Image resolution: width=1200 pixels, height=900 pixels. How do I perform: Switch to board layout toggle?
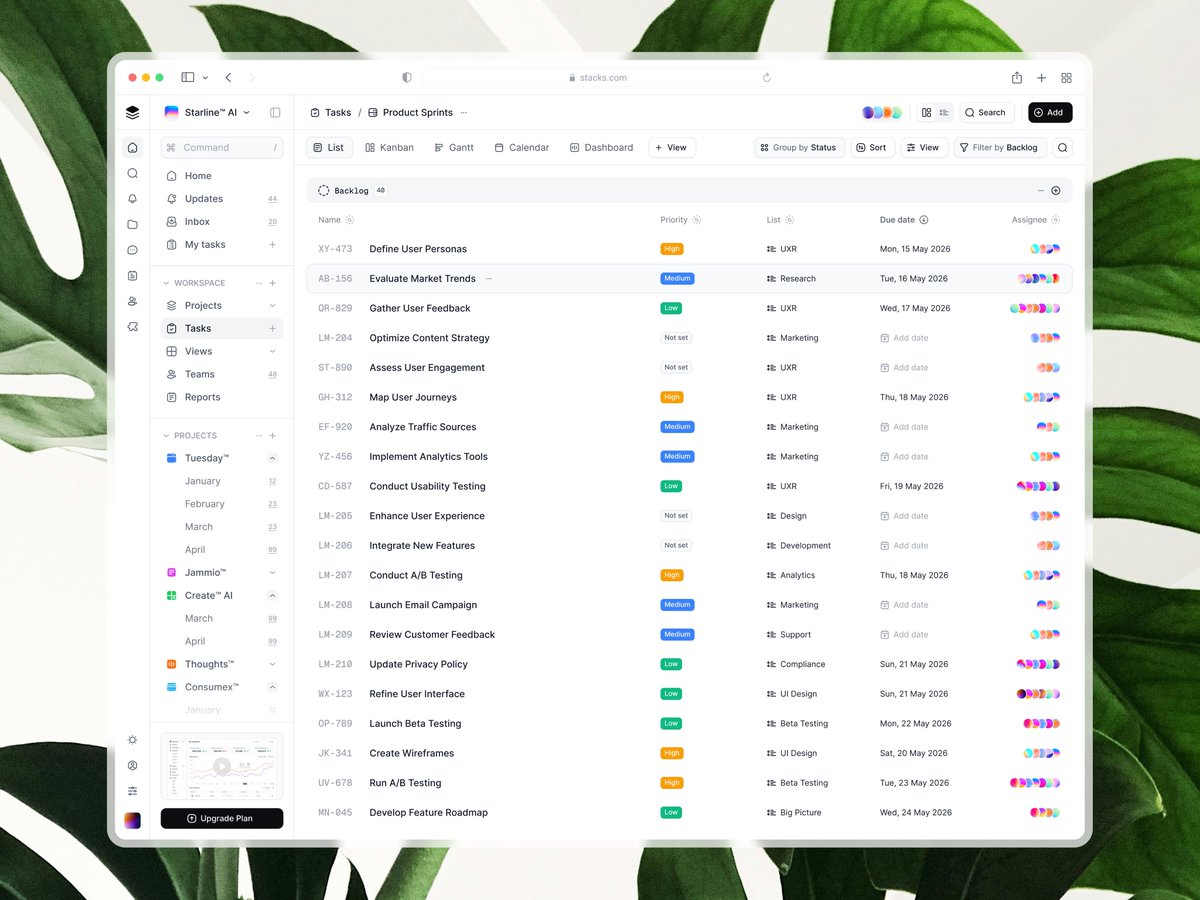pos(927,113)
